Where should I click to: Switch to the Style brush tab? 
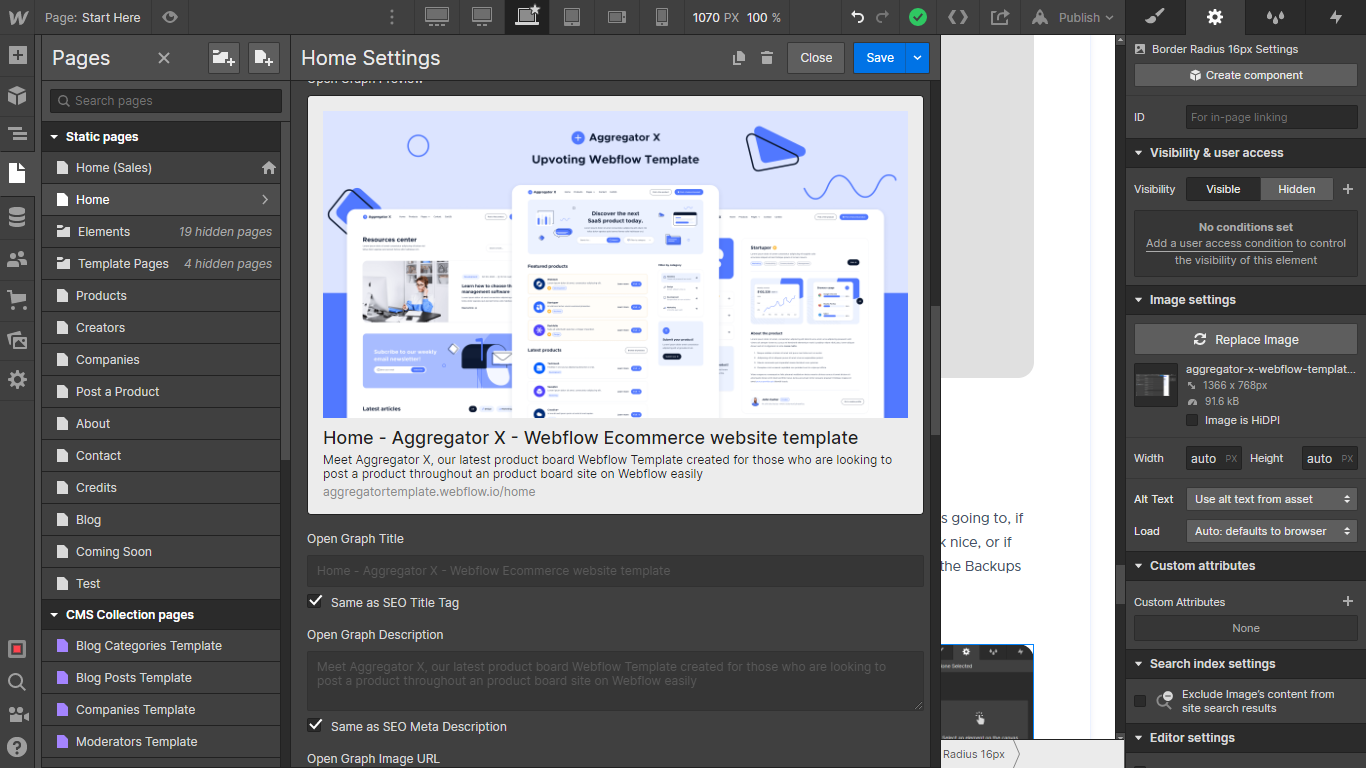[1155, 17]
